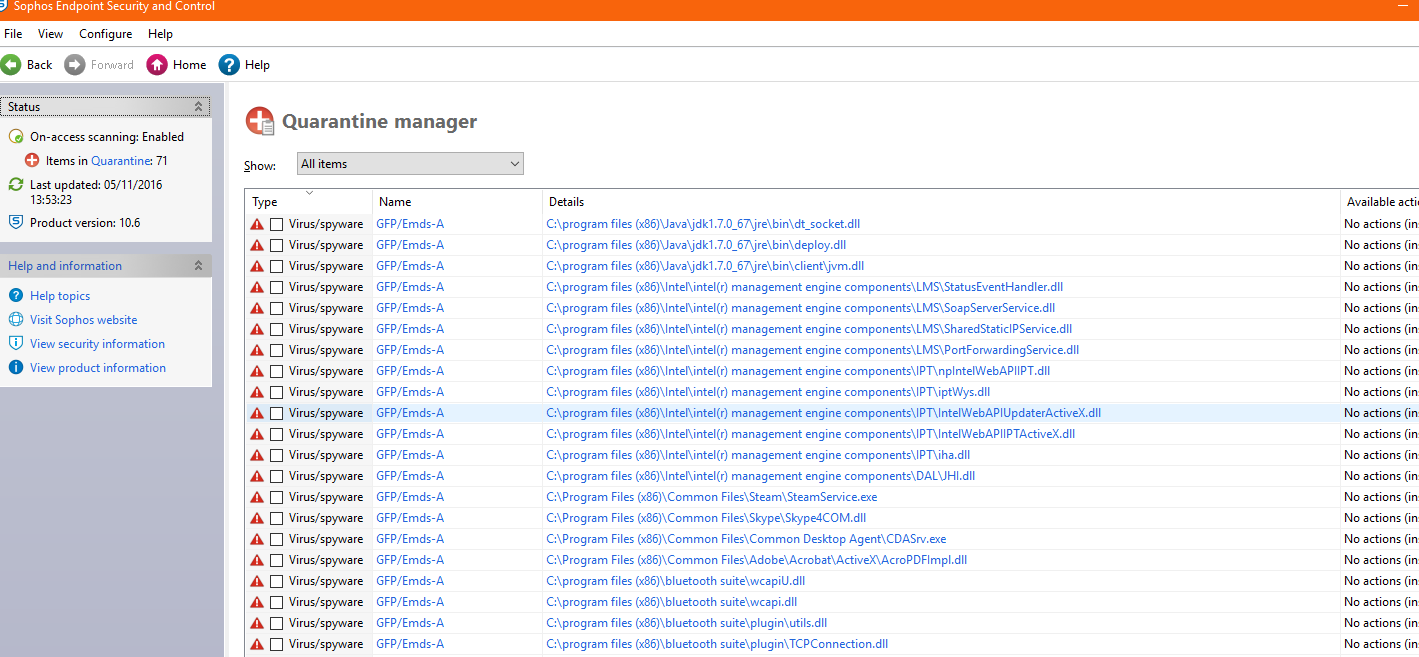Open the Java deploy.dll file path

[x=696, y=245]
